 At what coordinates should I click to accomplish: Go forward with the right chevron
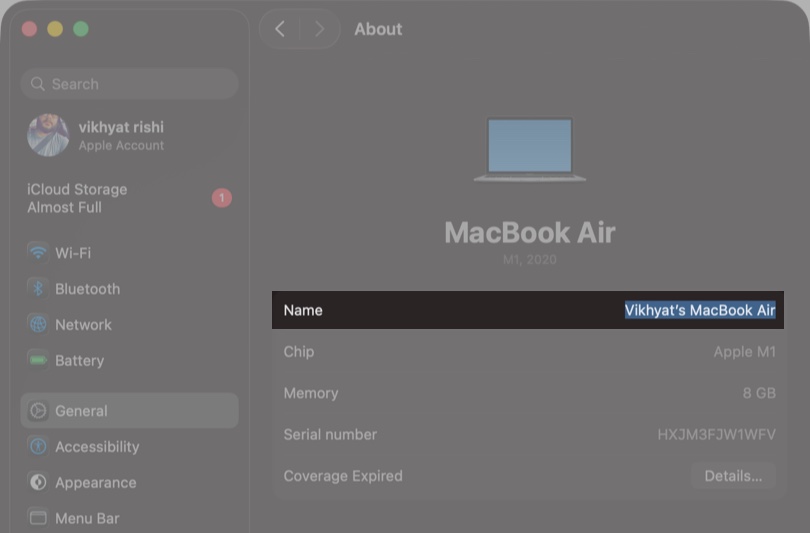[319, 29]
